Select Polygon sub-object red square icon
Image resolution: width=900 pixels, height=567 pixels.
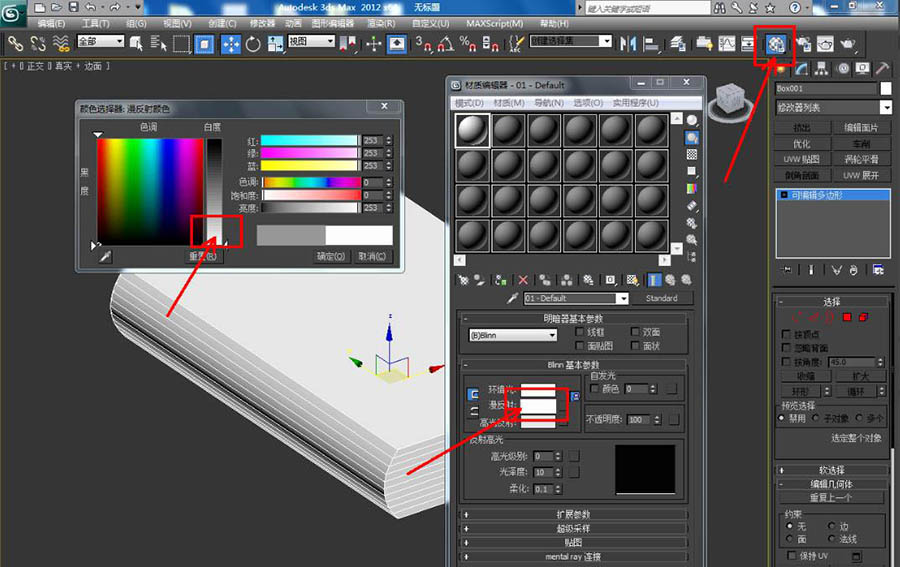tap(846, 318)
